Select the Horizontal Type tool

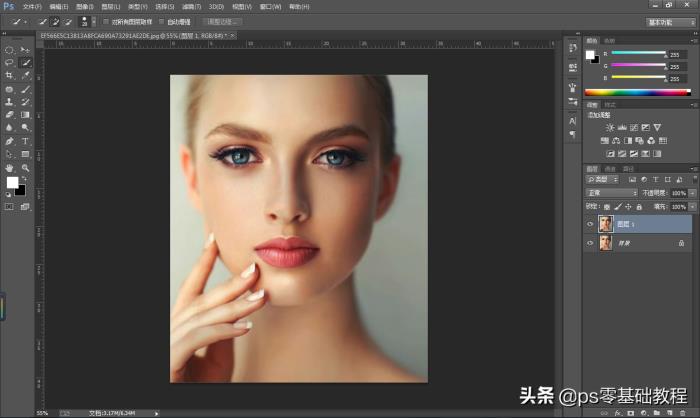click(26, 141)
